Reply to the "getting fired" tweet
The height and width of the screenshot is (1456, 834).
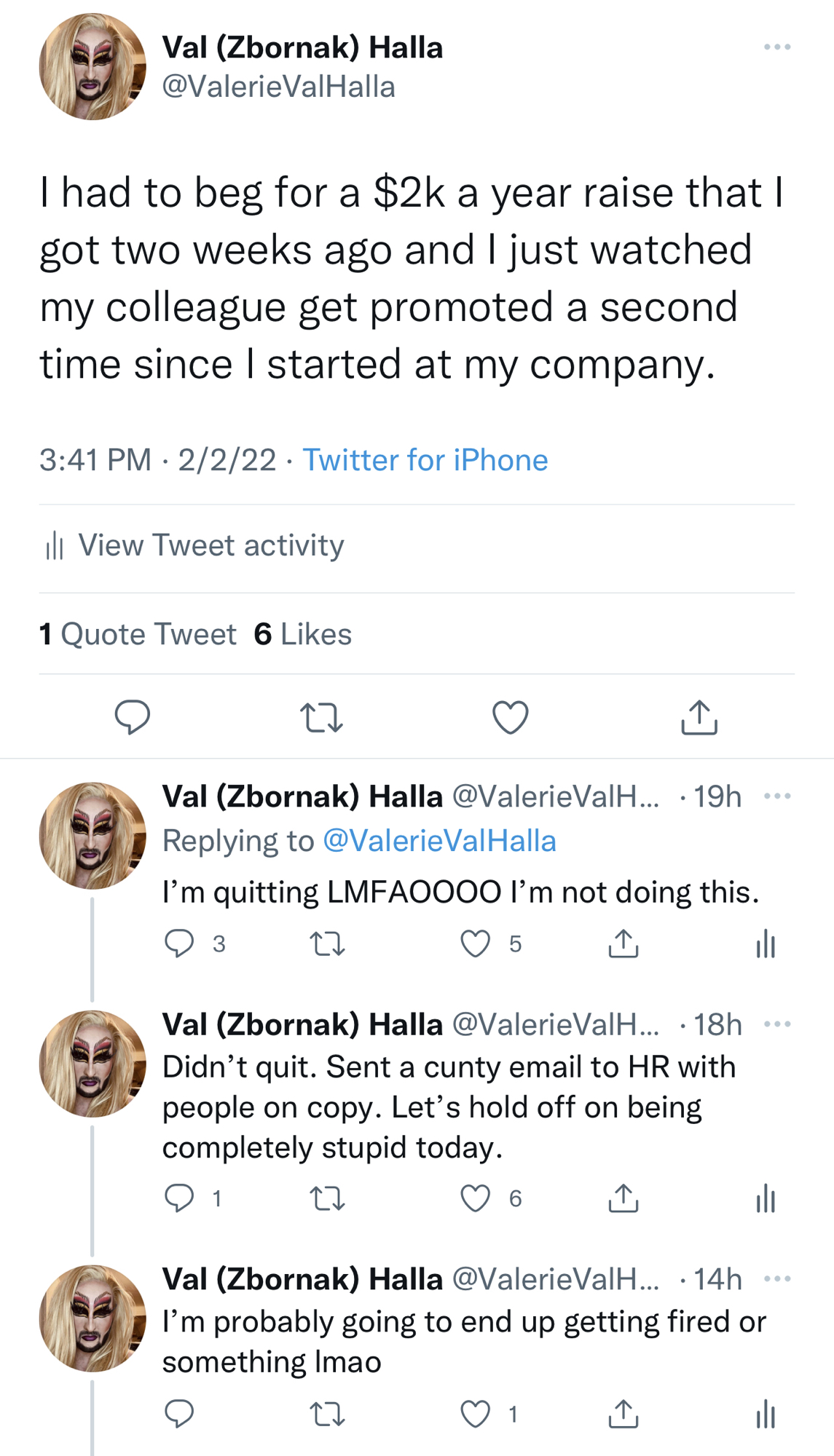coord(179,1414)
